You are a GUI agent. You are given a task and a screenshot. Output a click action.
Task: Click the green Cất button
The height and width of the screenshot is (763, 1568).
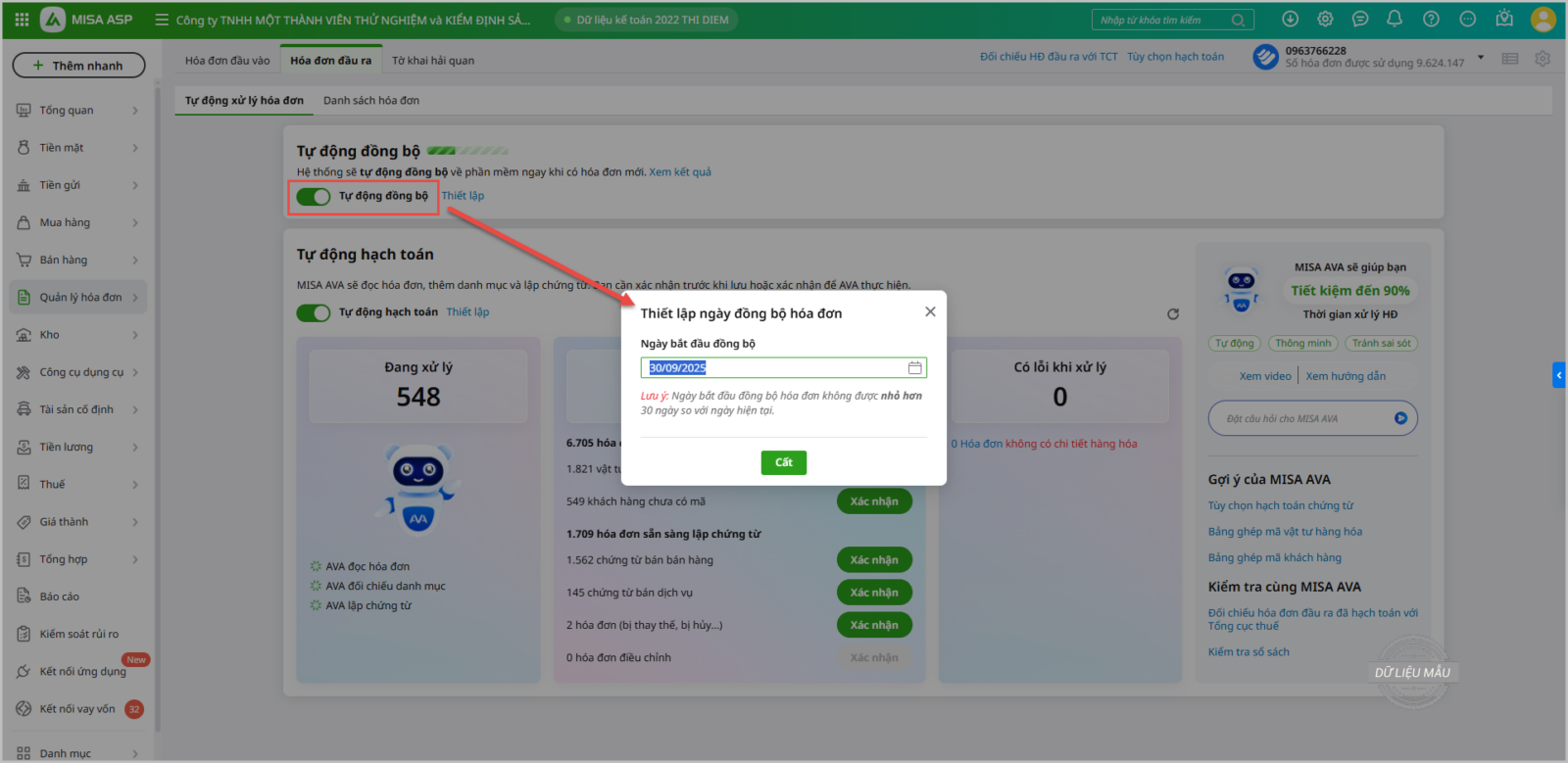783,462
